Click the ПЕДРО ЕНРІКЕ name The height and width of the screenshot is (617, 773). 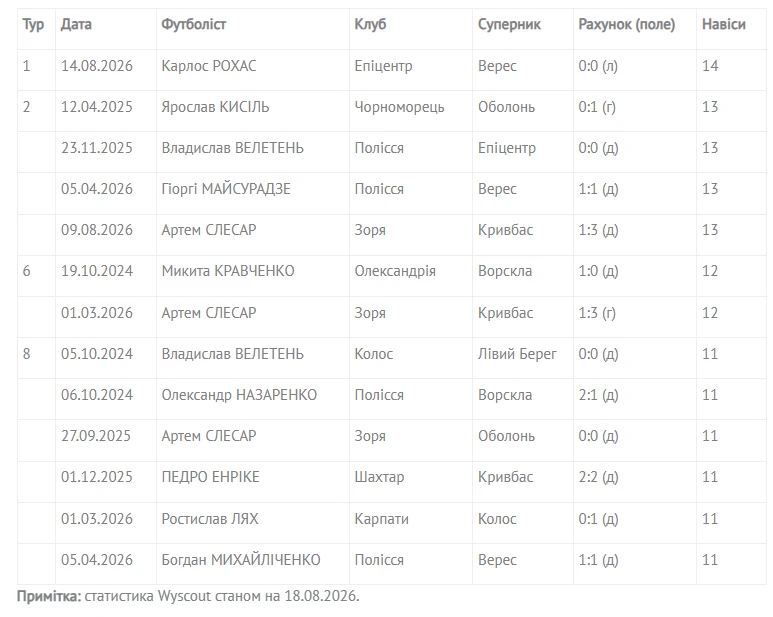pos(210,477)
